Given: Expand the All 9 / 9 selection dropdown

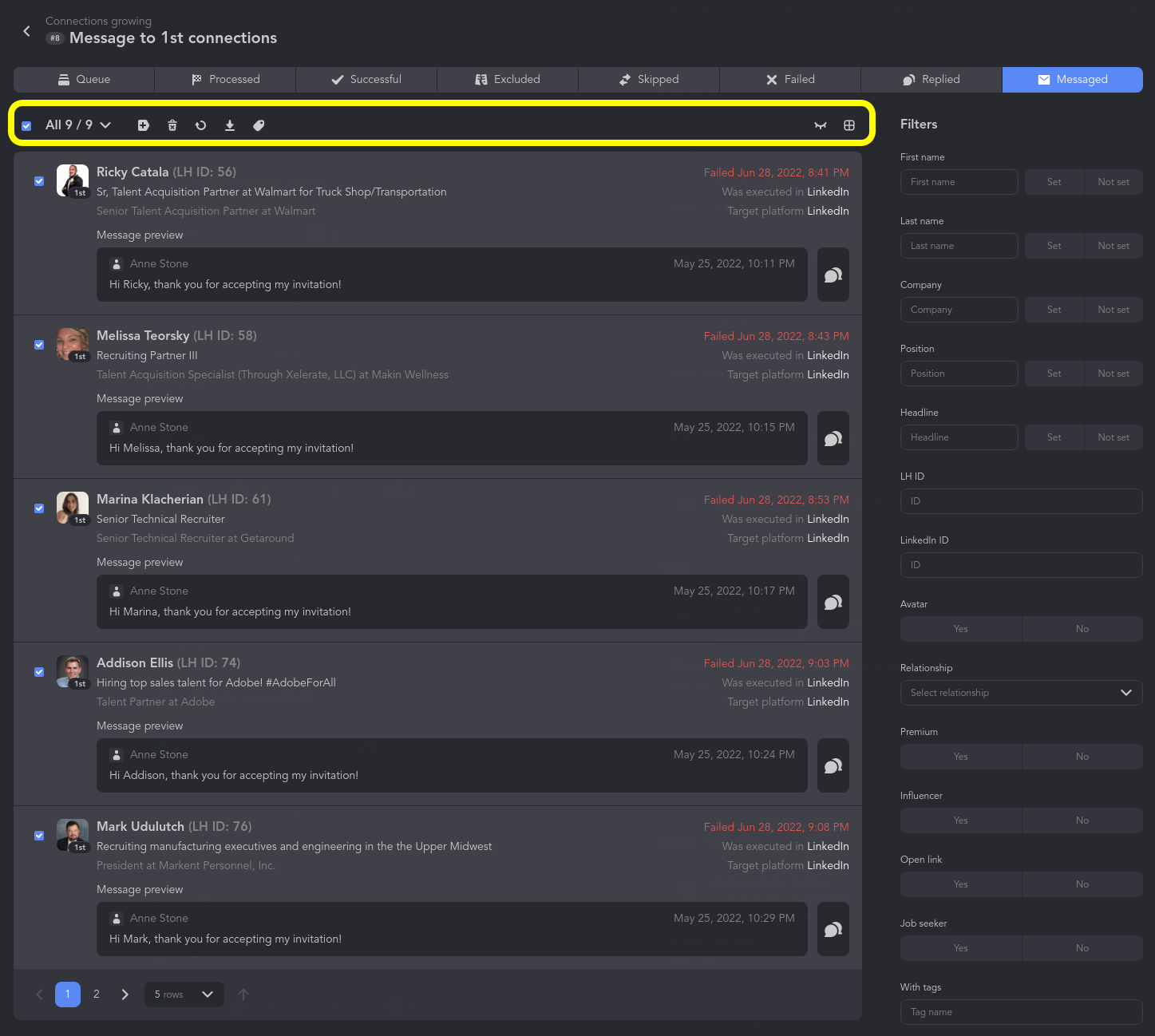Looking at the screenshot, I should [78, 125].
